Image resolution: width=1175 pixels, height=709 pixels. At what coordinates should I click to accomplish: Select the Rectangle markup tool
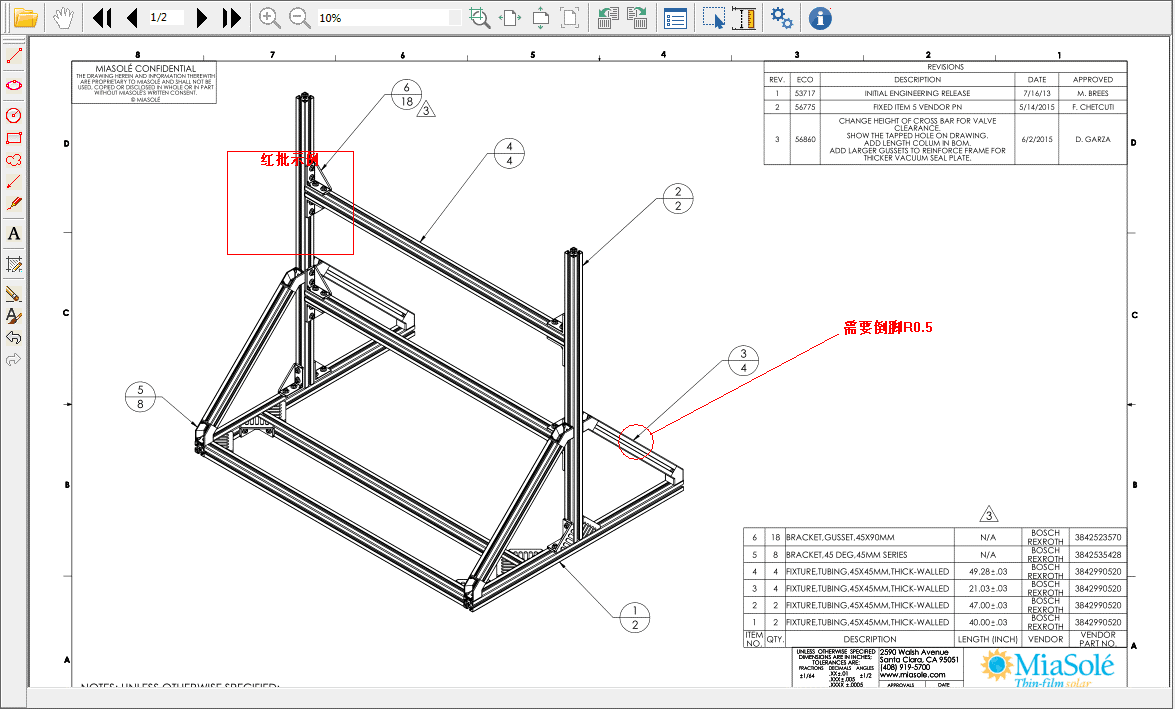13,138
